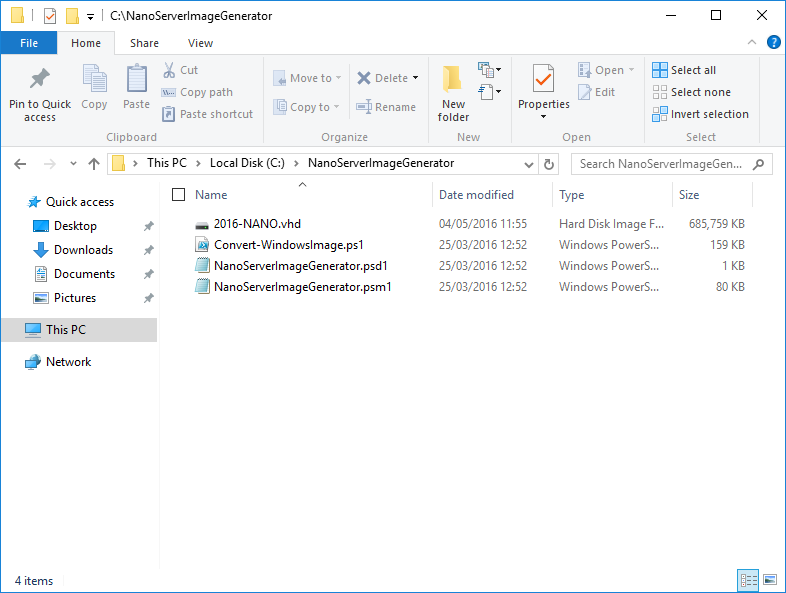This screenshot has height=593, width=786.
Task: Click the breadcrumb root chevron after folder icon
Action: coord(135,163)
